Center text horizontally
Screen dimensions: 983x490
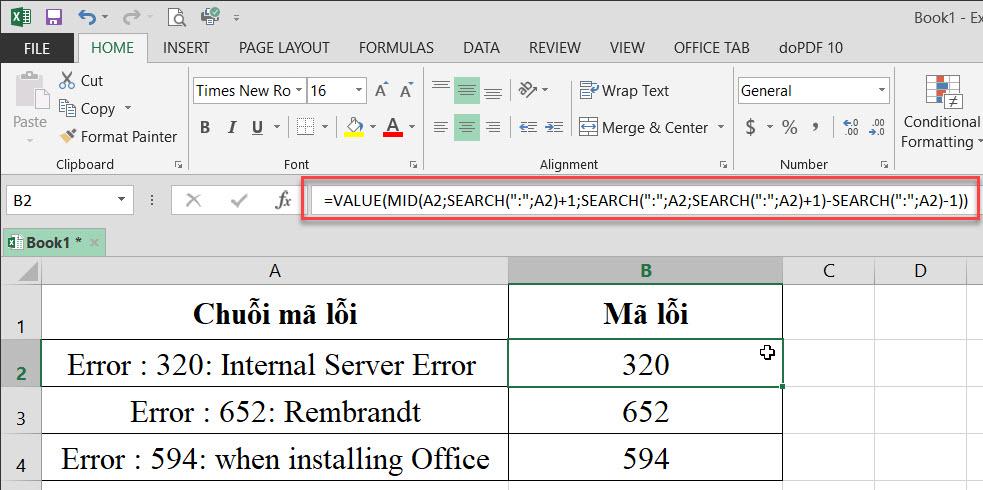pos(466,127)
